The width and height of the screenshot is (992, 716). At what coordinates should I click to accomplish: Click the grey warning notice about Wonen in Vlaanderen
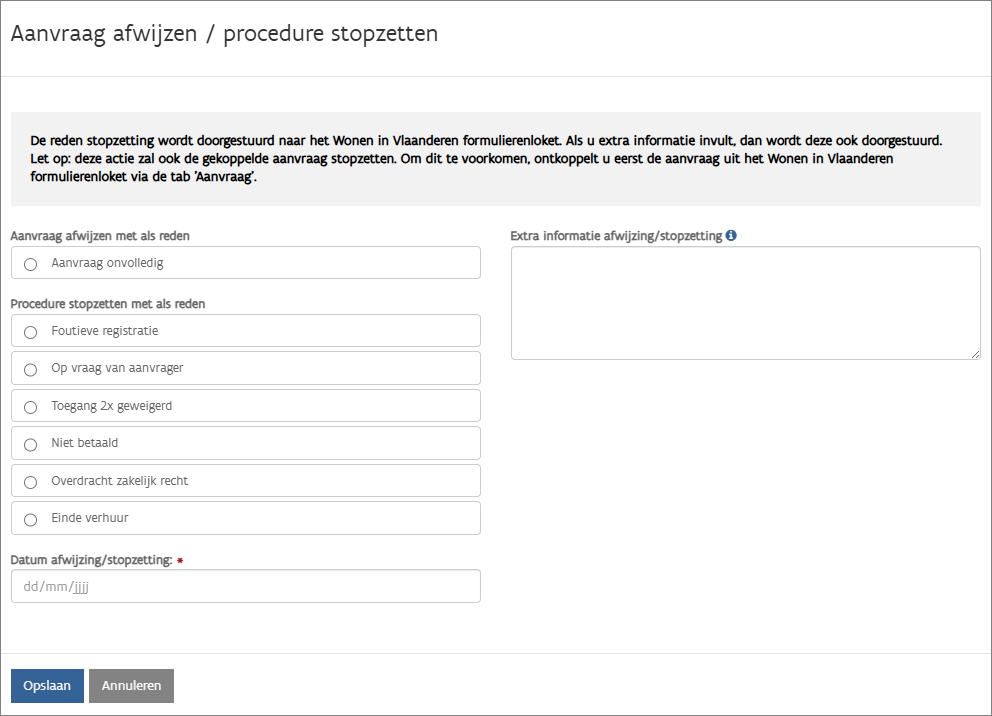pyautogui.click(x=495, y=159)
